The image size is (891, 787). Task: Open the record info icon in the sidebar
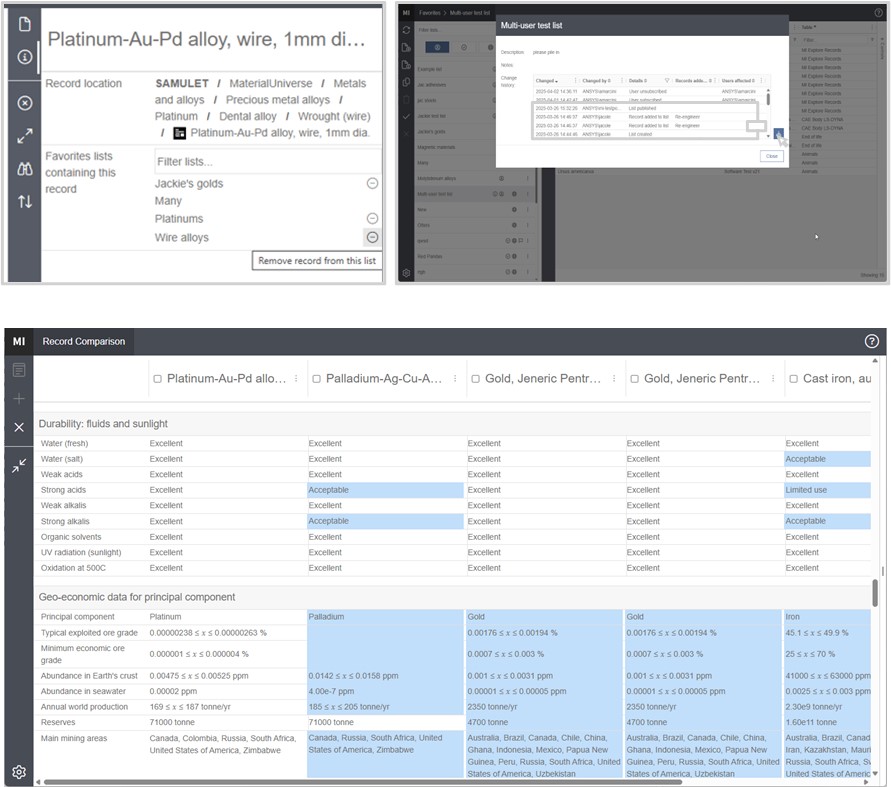[x=25, y=57]
